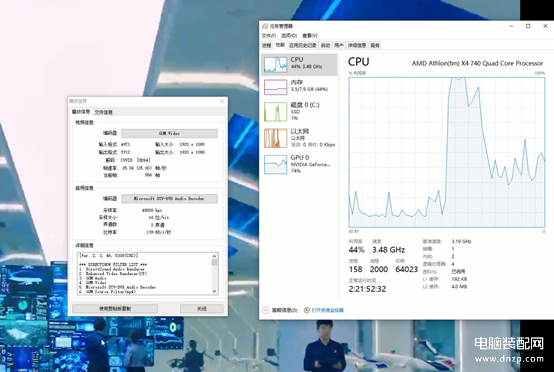This screenshot has width=554, height=372.
Task: Select GPU 0 NVIDIA GeForce item
Action: pos(299,164)
